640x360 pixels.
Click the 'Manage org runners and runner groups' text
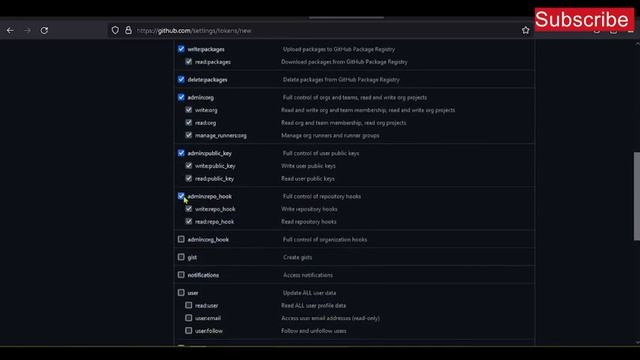(330, 136)
